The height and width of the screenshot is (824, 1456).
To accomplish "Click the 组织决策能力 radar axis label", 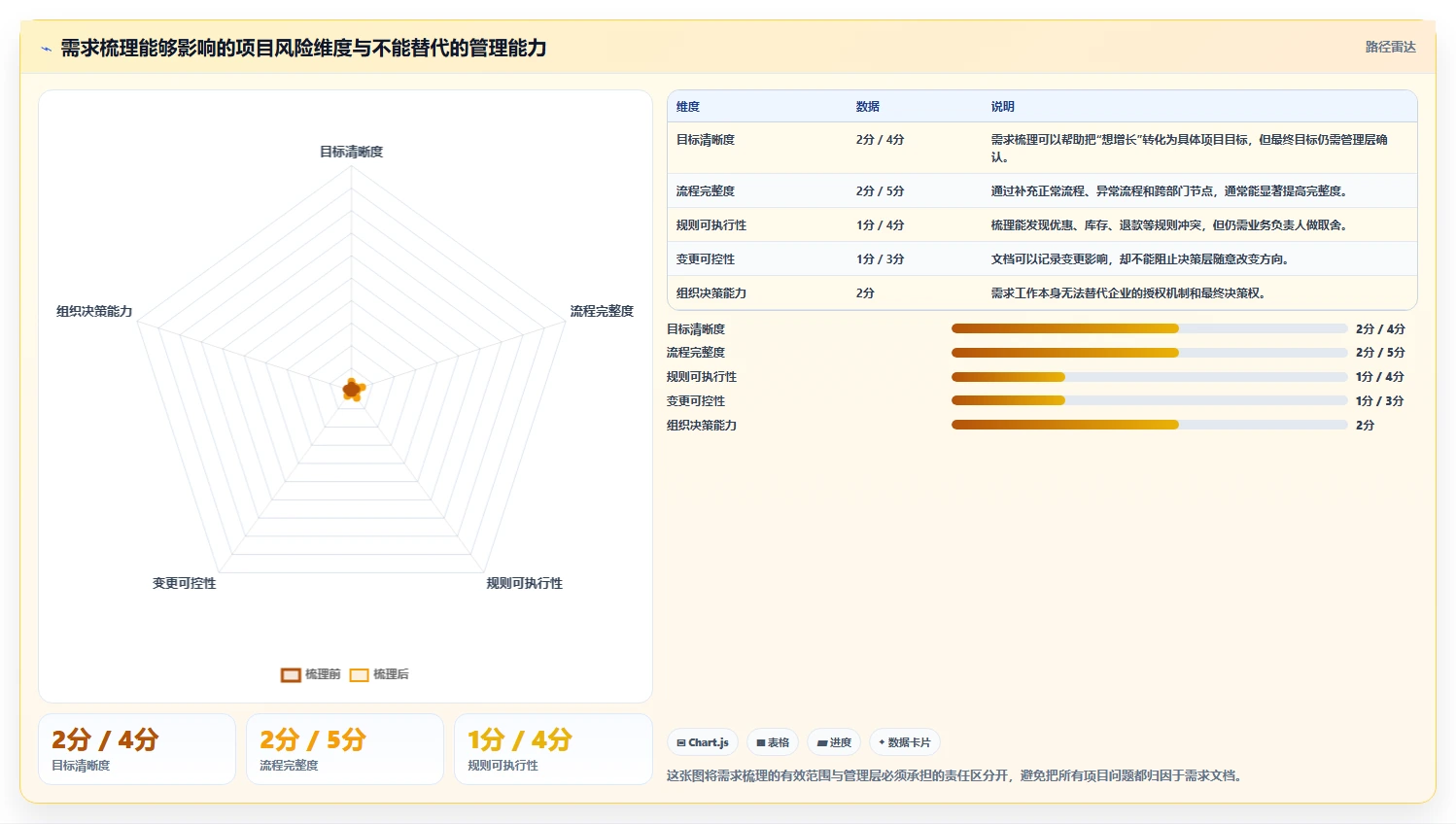I will click(x=94, y=311).
